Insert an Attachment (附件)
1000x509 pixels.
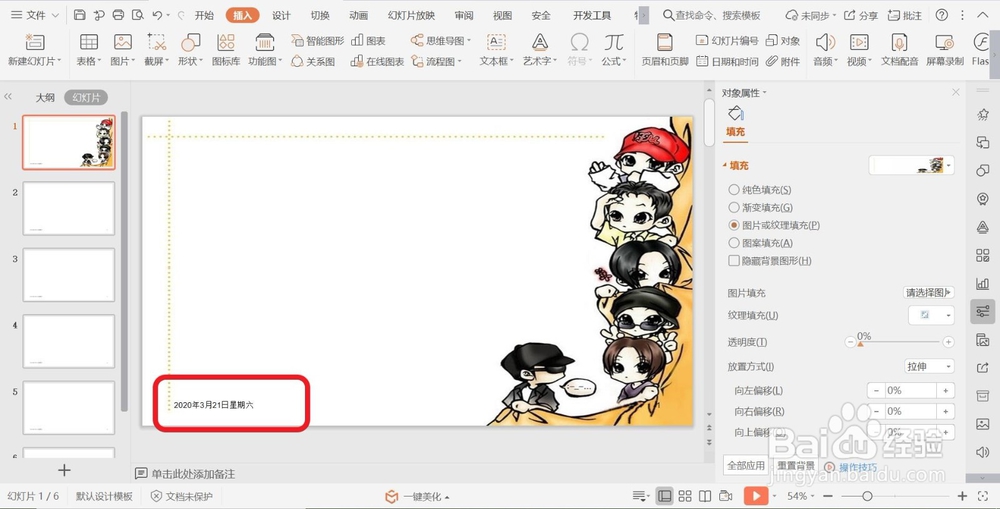pyautogui.click(x=783, y=61)
